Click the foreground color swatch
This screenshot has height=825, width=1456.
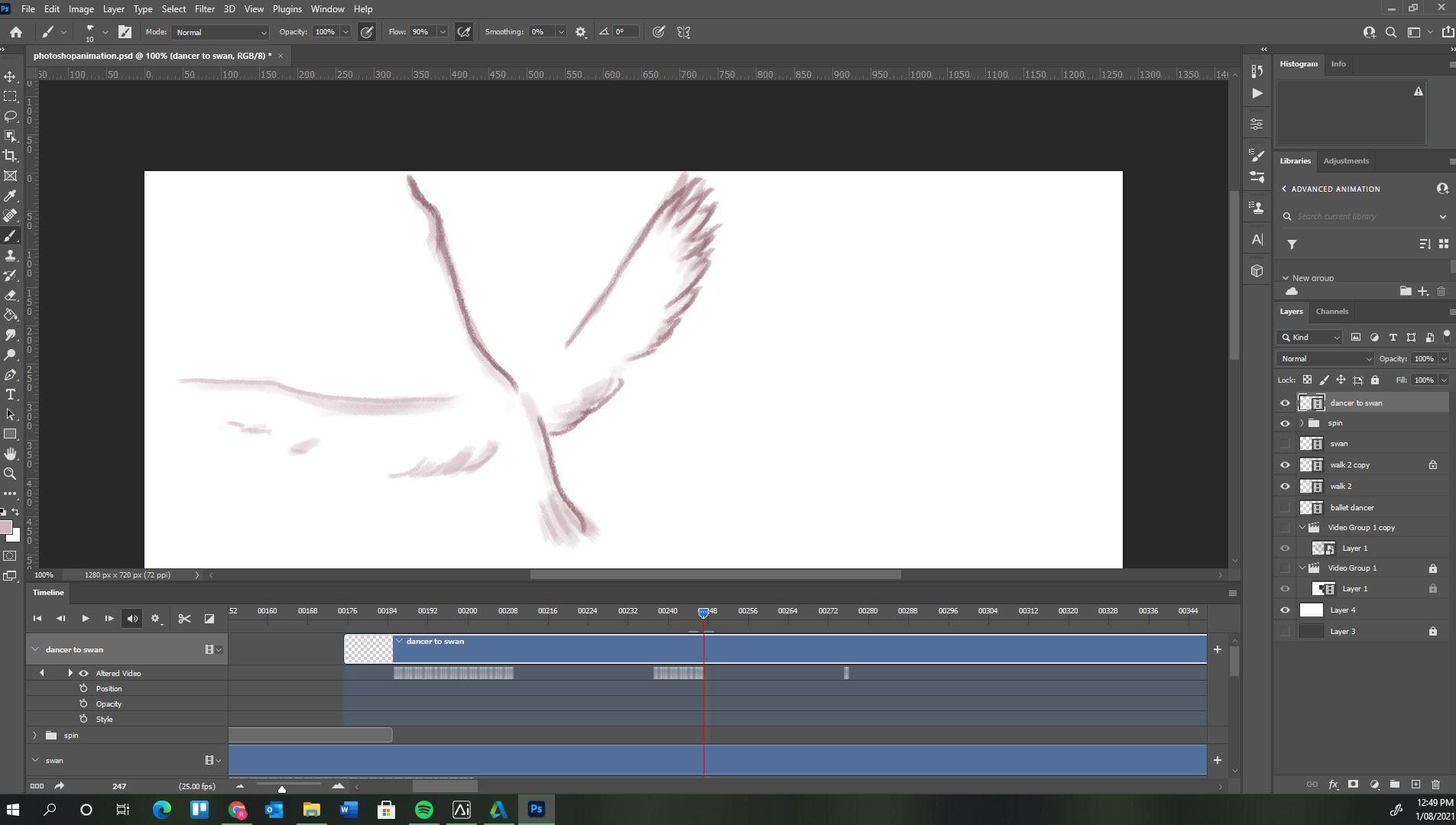[x=6, y=528]
